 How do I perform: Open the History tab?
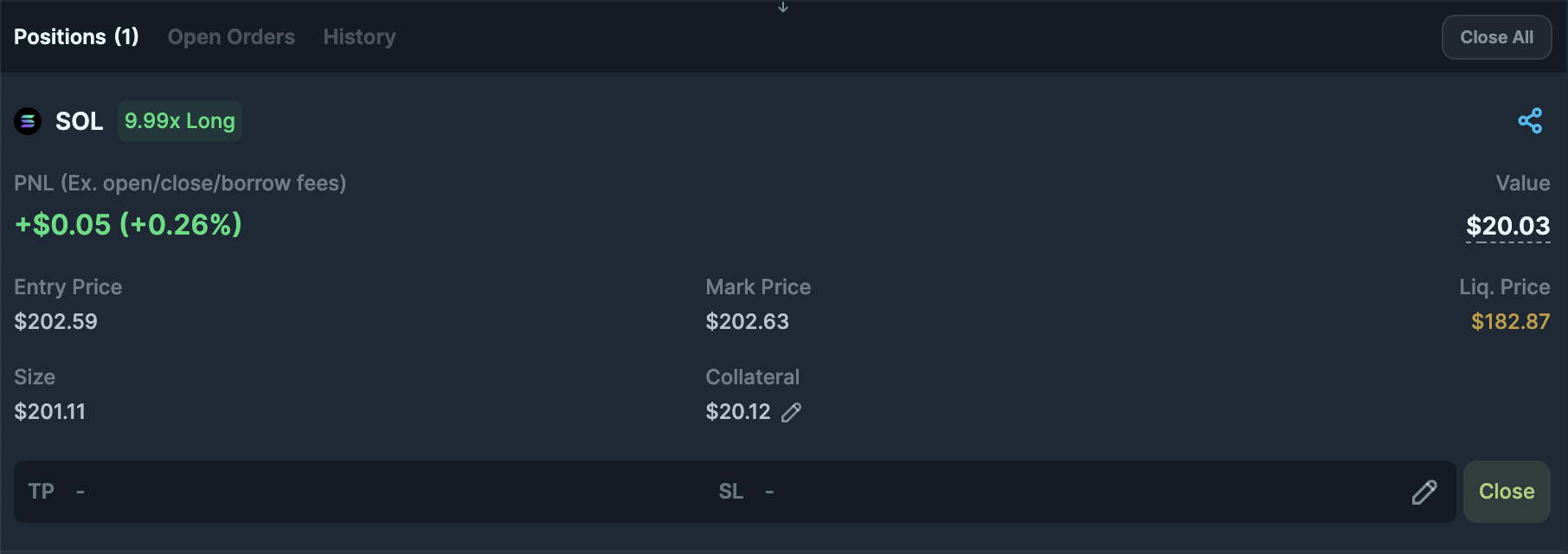pyautogui.click(x=359, y=37)
